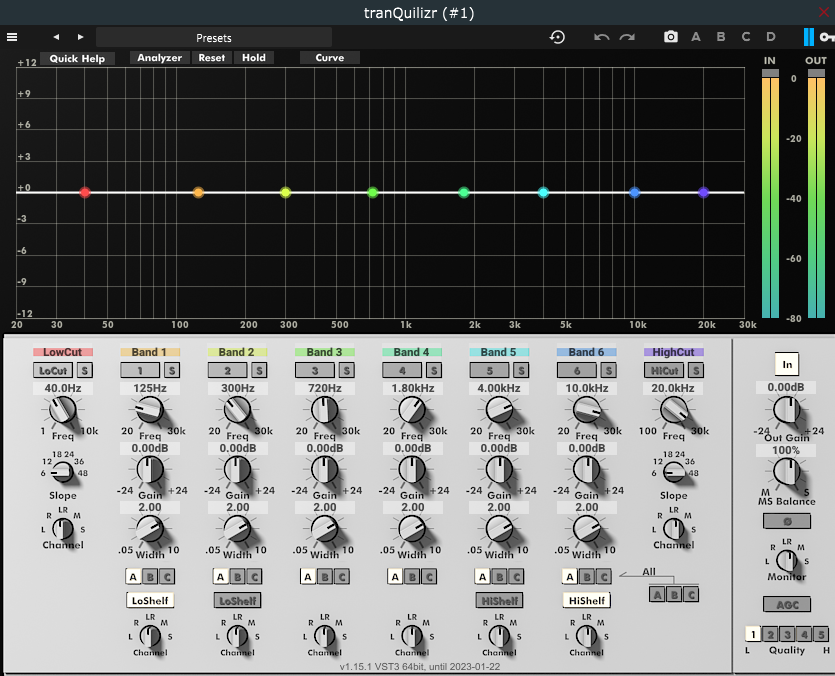Viewport: 835px width, 676px height.
Task: Enable Band 3 with the 3 button
Action: (315, 370)
